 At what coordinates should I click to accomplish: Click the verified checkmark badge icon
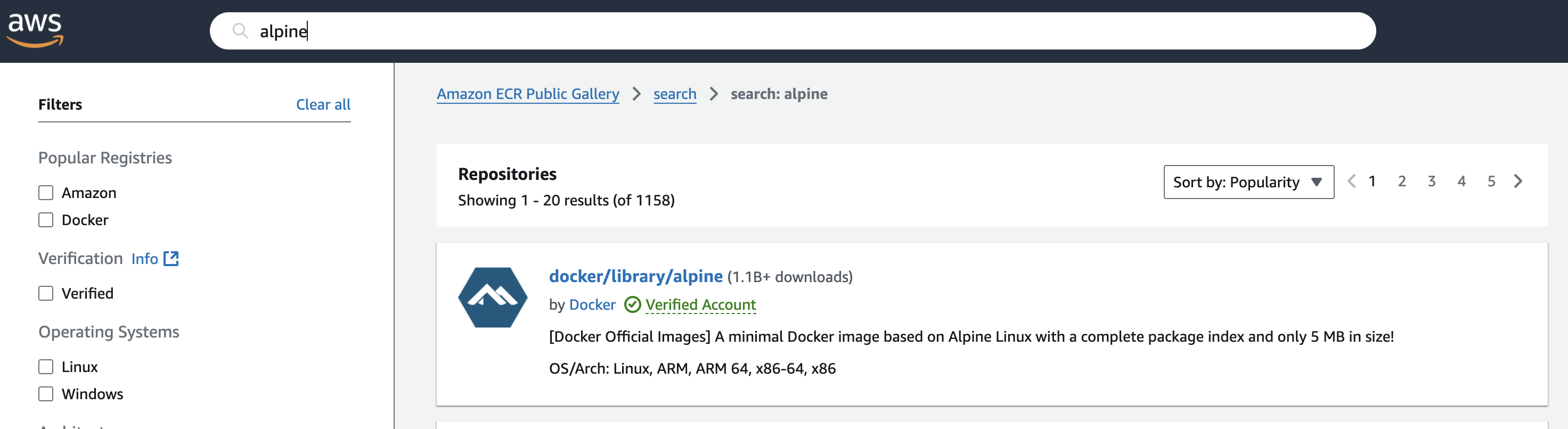[632, 304]
